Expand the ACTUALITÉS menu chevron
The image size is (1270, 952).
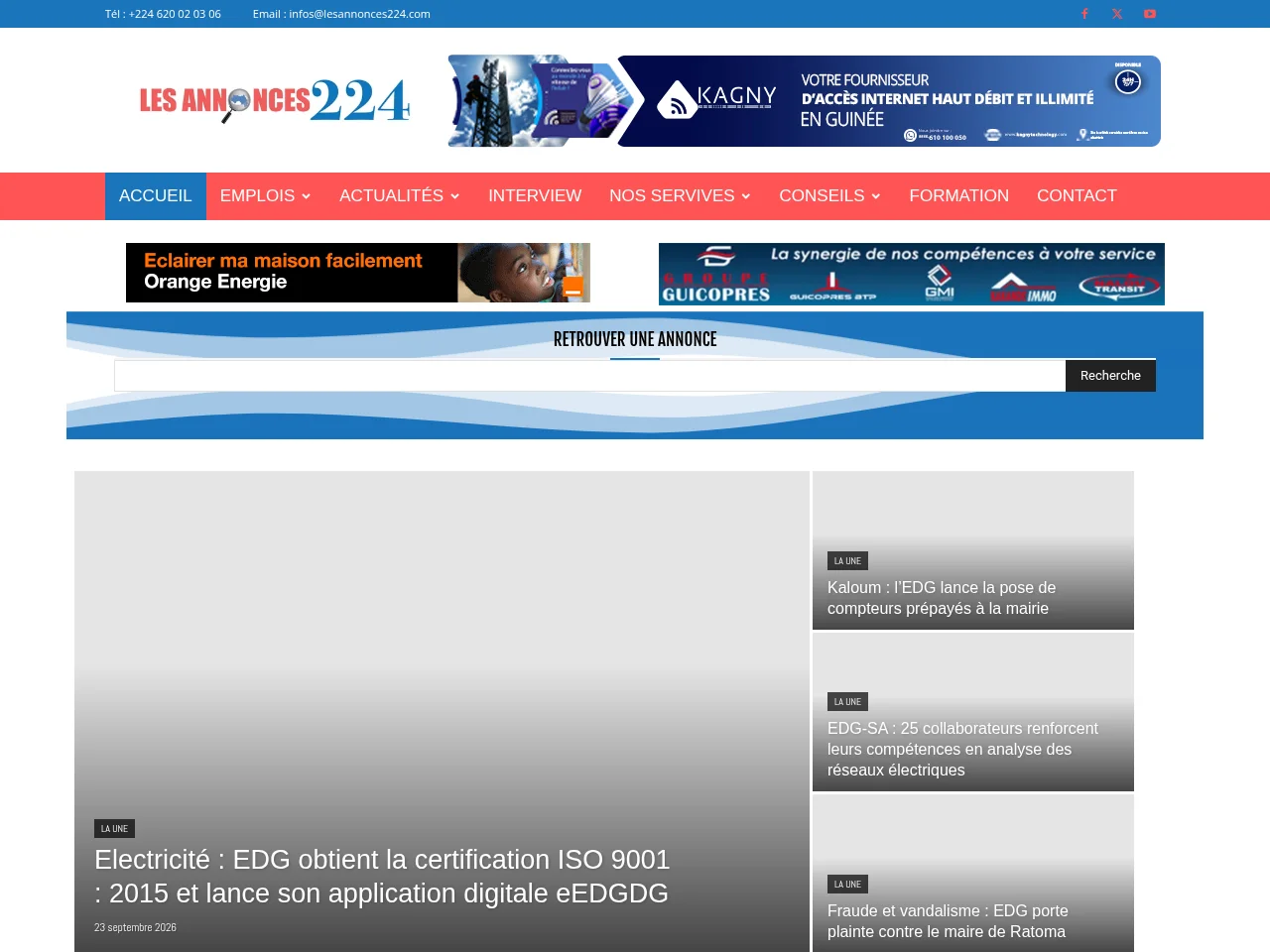coord(455,196)
